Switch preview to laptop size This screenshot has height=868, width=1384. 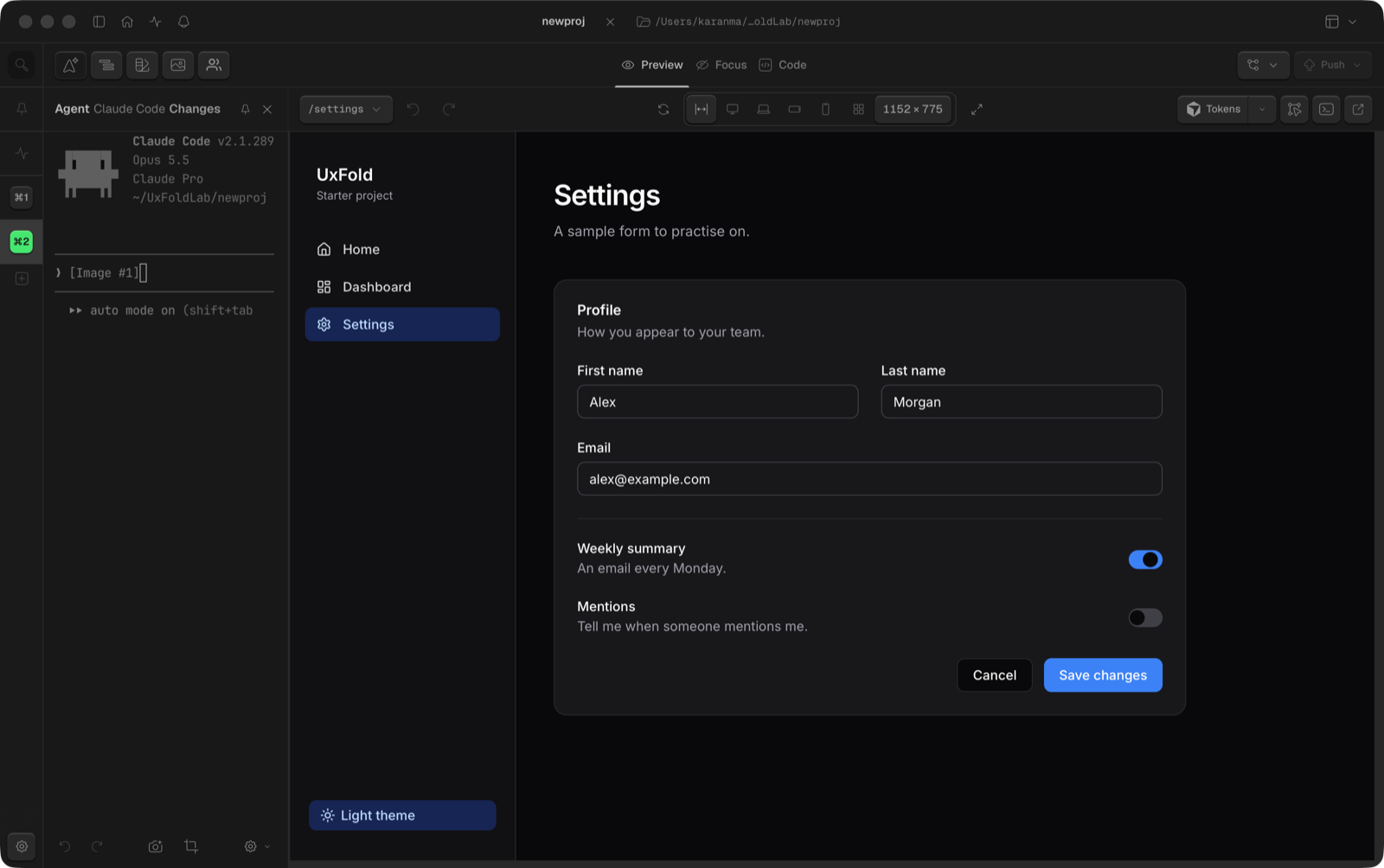pyautogui.click(x=764, y=109)
